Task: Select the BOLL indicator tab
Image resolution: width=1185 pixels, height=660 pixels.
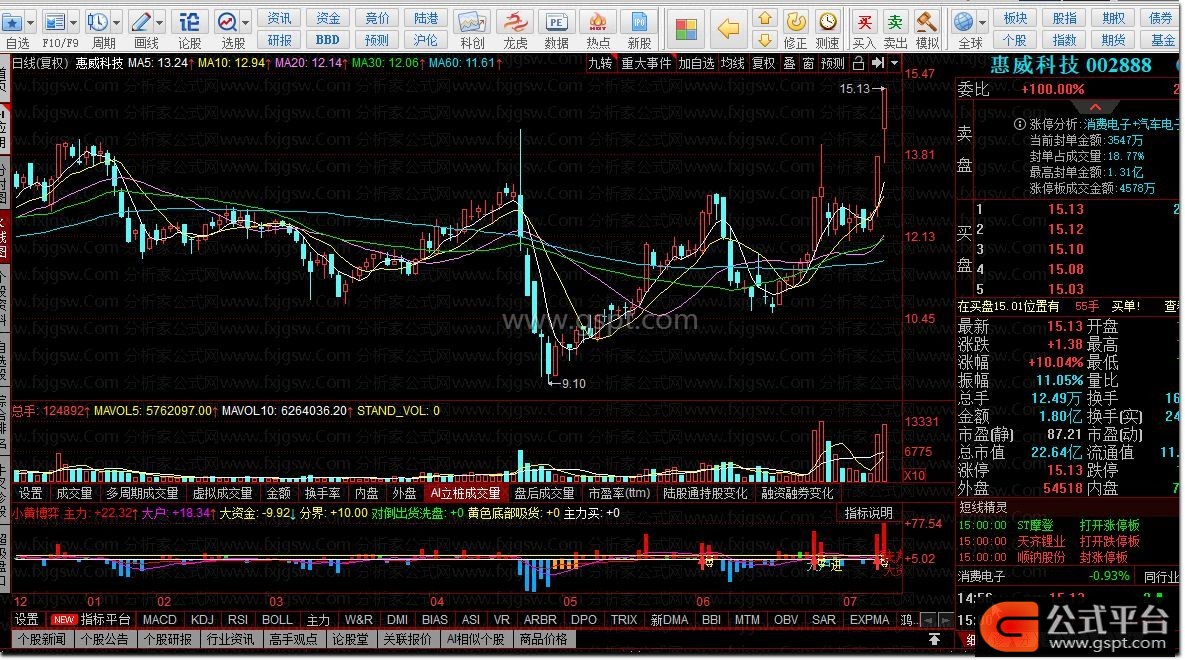Action: click(x=277, y=619)
